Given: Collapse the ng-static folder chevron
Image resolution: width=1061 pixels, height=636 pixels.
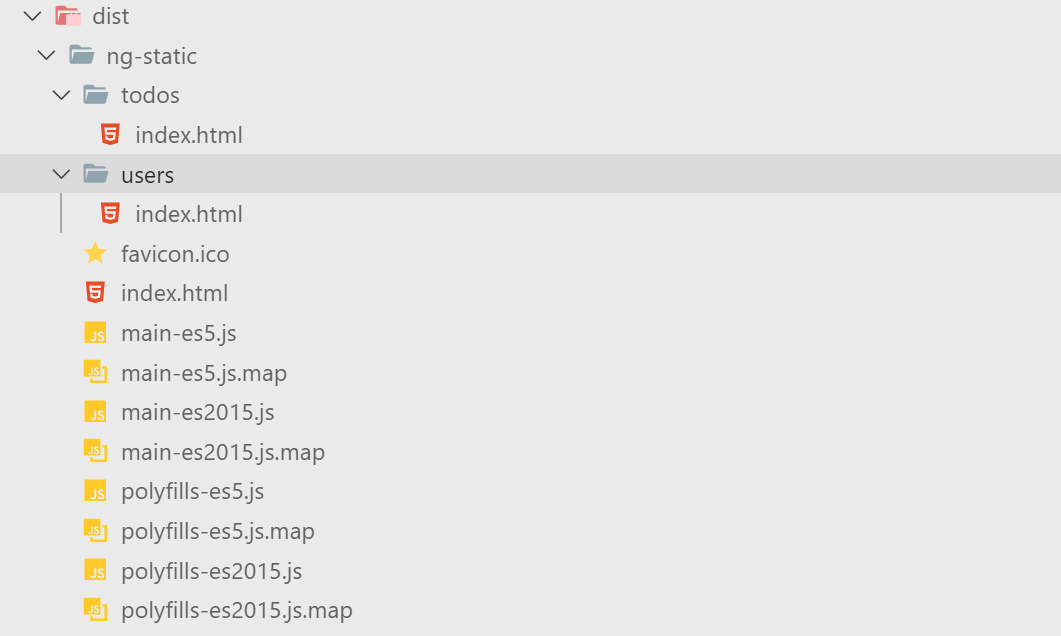Looking at the screenshot, I should coord(47,55).
